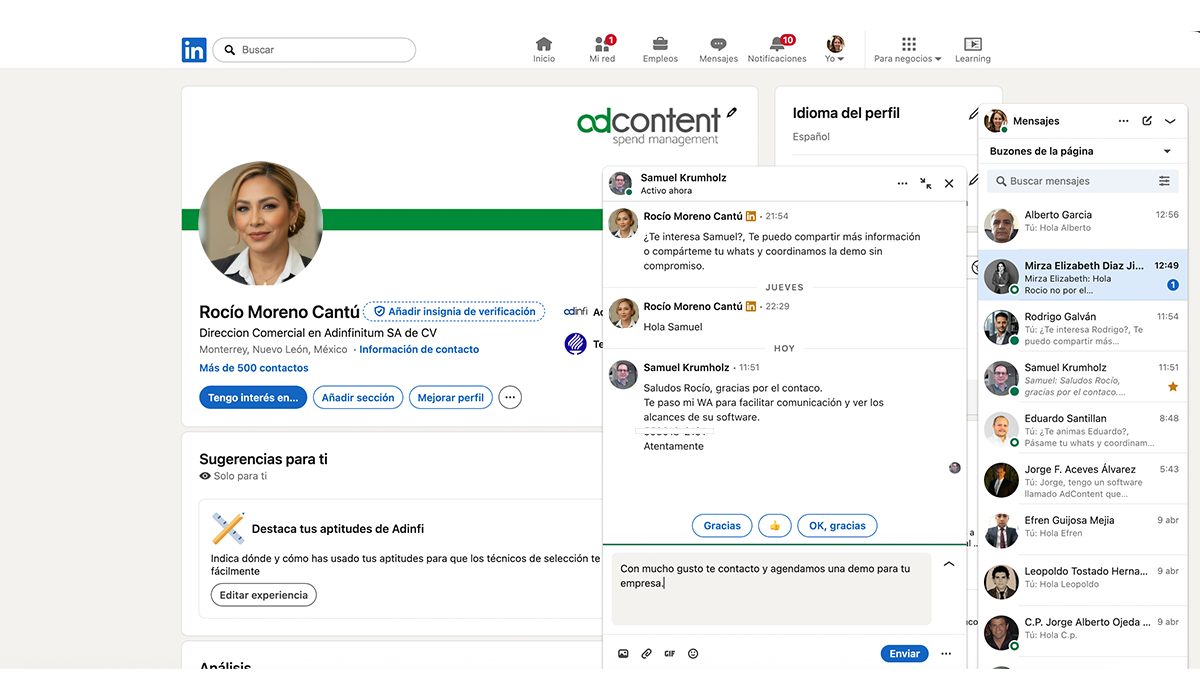Open the GIF picker

pos(669,654)
